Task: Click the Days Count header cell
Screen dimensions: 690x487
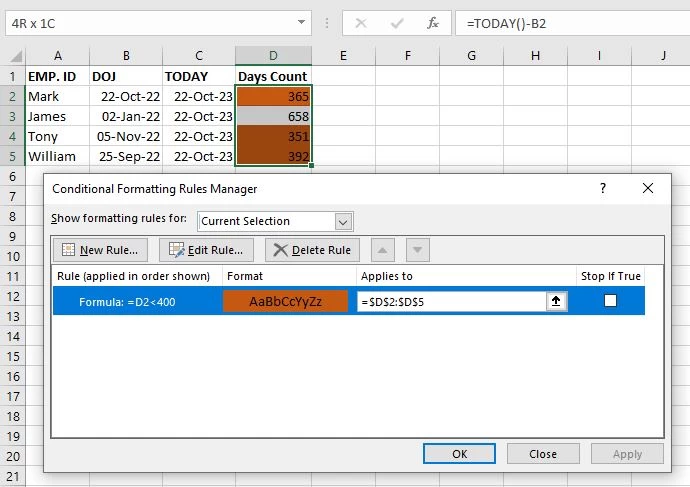Action: pyautogui.click(x=273, y=77)
